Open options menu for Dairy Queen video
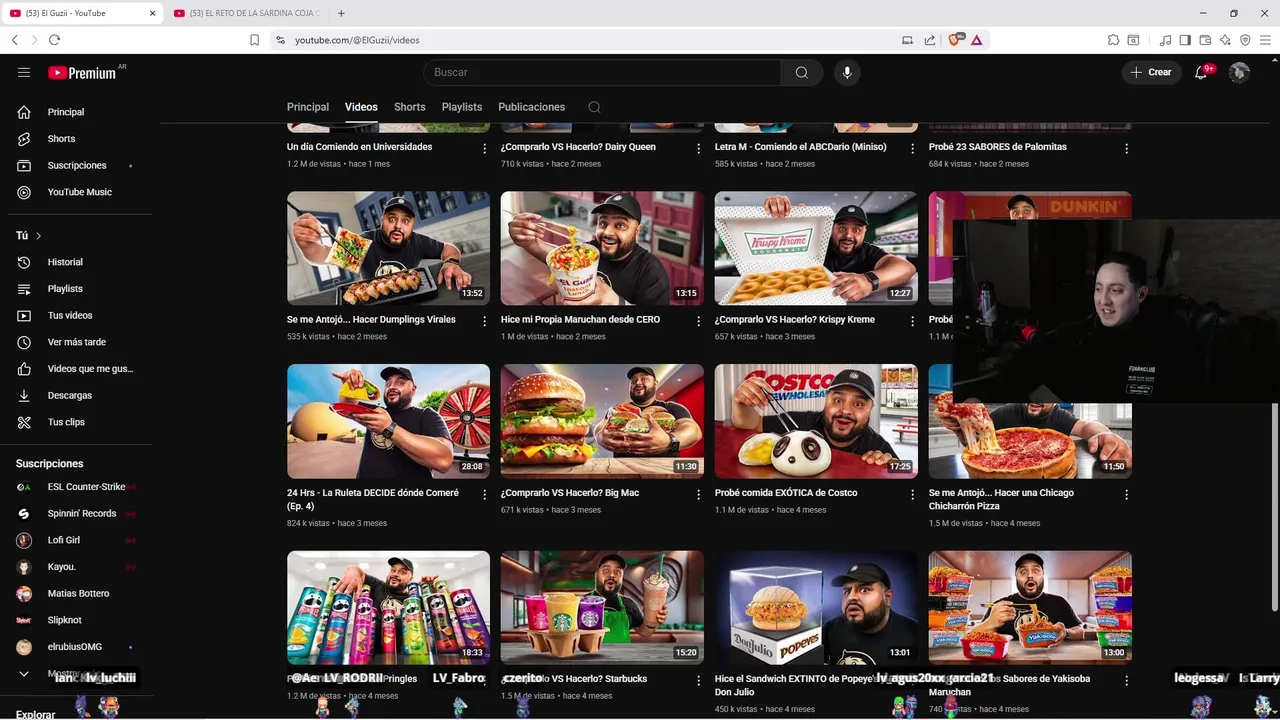Viewport: 1280px width, 720px height. [x=698, y=148]
